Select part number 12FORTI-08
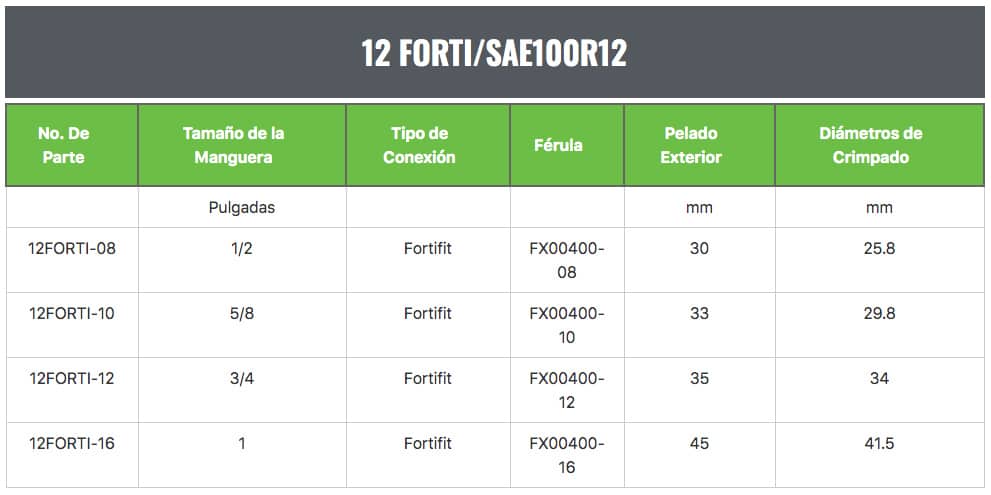Viewport: 991px width, 495px height. pos(72,248)
